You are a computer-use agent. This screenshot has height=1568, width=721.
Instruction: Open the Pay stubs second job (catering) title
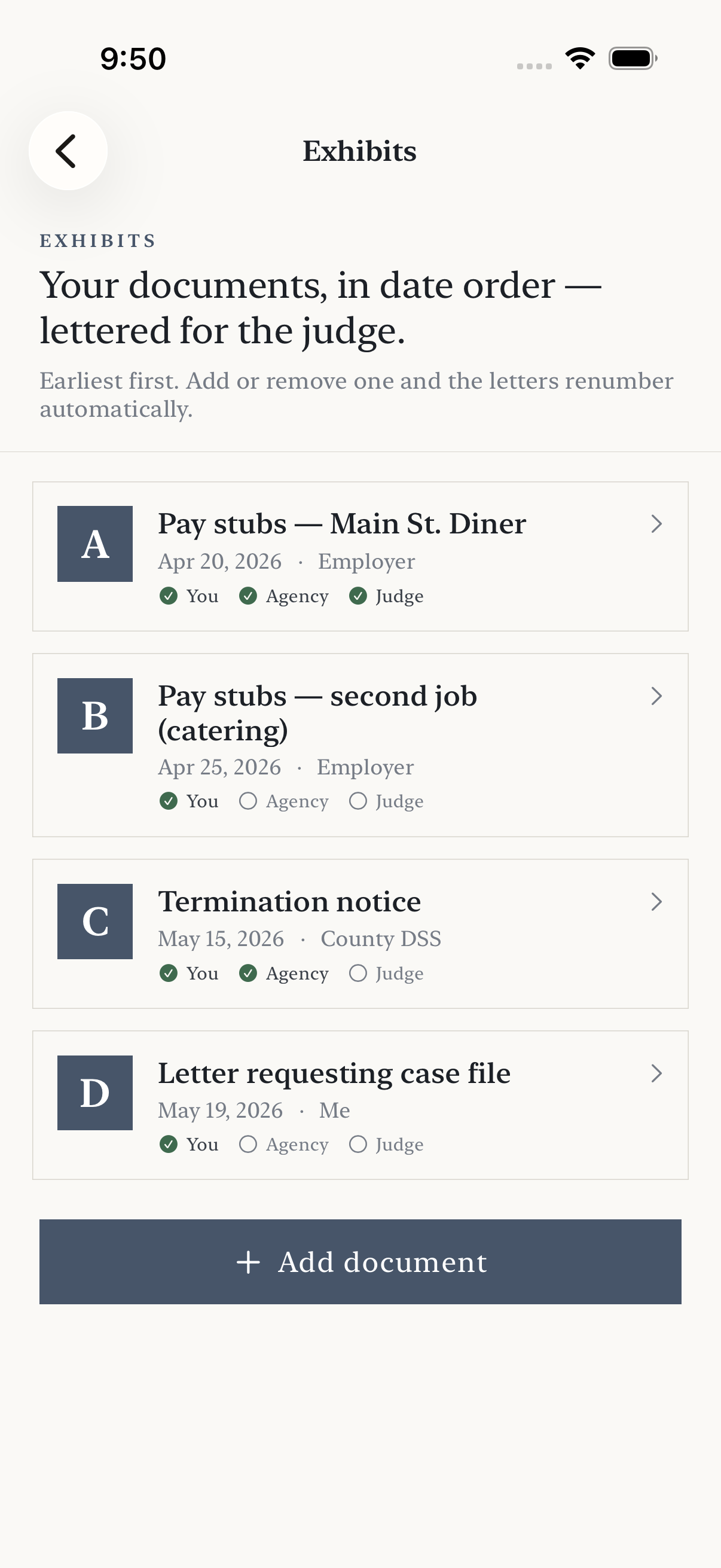pyautogui.click(x=317, y=713)
